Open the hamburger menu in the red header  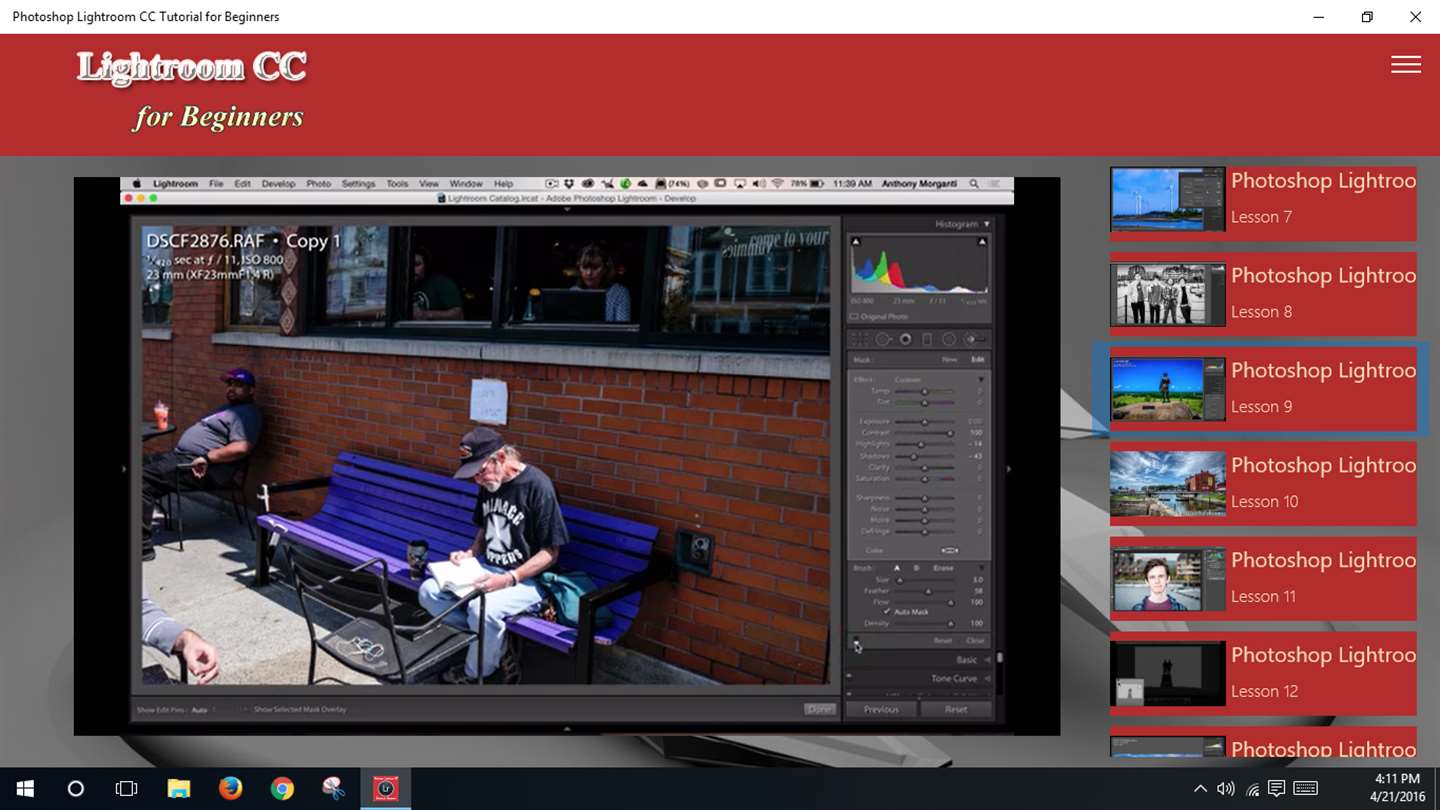(x=1406, y=64)
